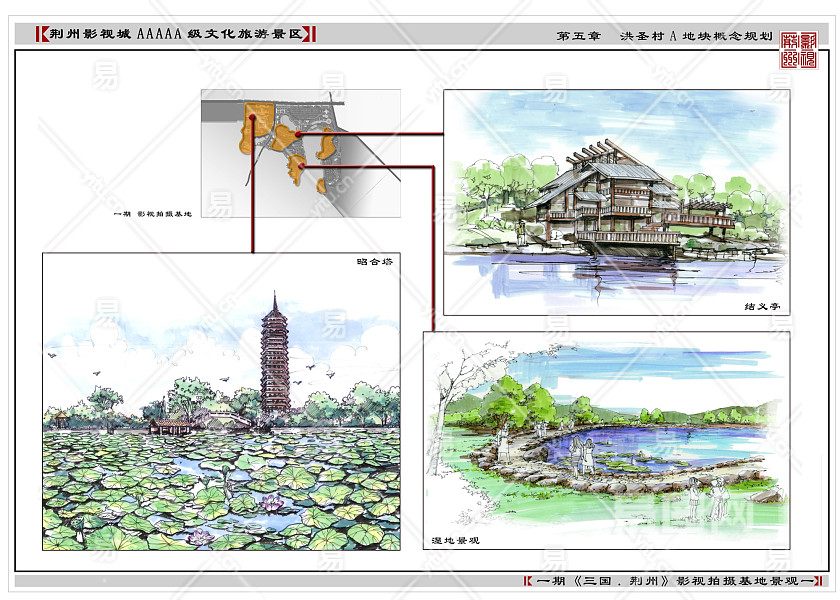Viewport: 840px width, 600px height.
Task: Click chapter heading 第五章 洪圣村 A 地块概念规划
Action: coord(664,36)
